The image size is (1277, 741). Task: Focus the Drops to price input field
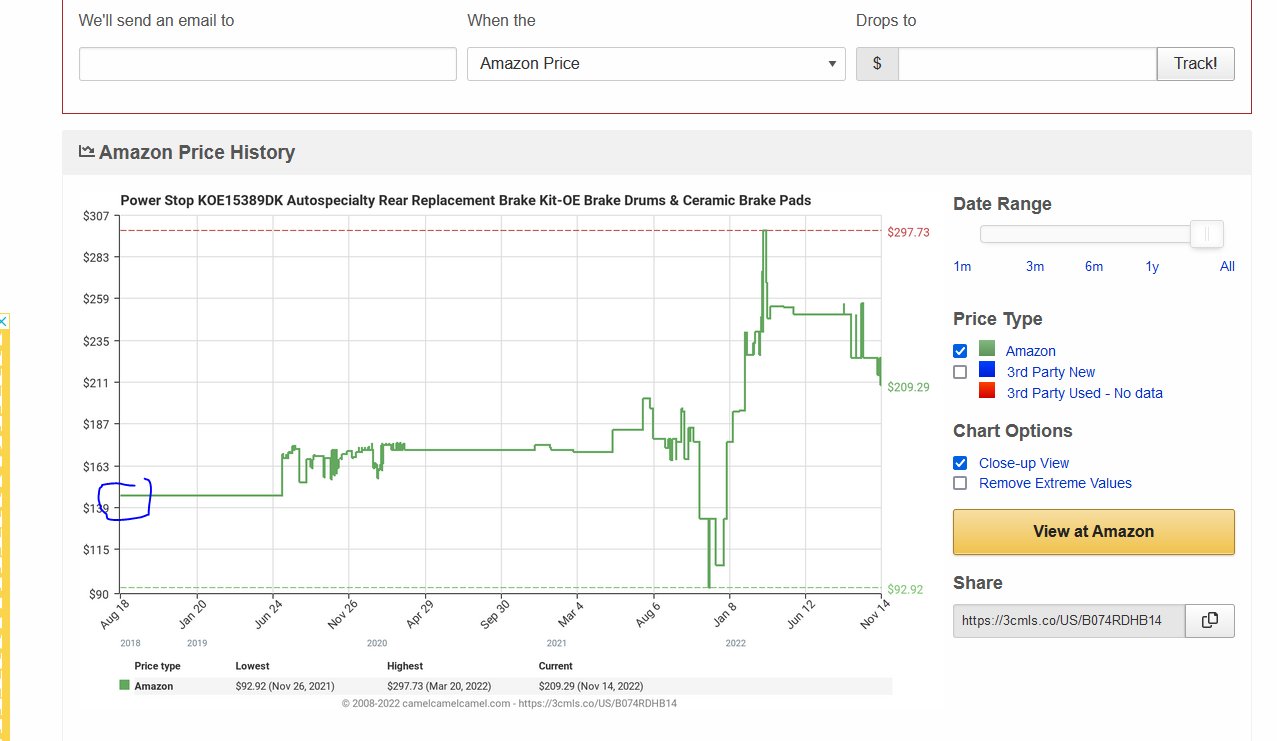[x=1027, y=64]
